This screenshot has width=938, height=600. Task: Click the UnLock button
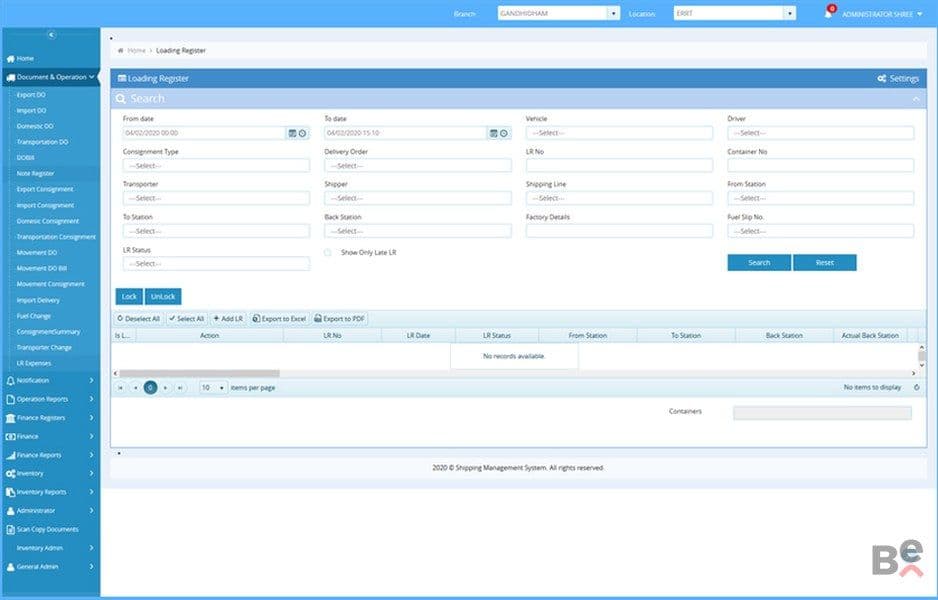(x=163, y=297)
